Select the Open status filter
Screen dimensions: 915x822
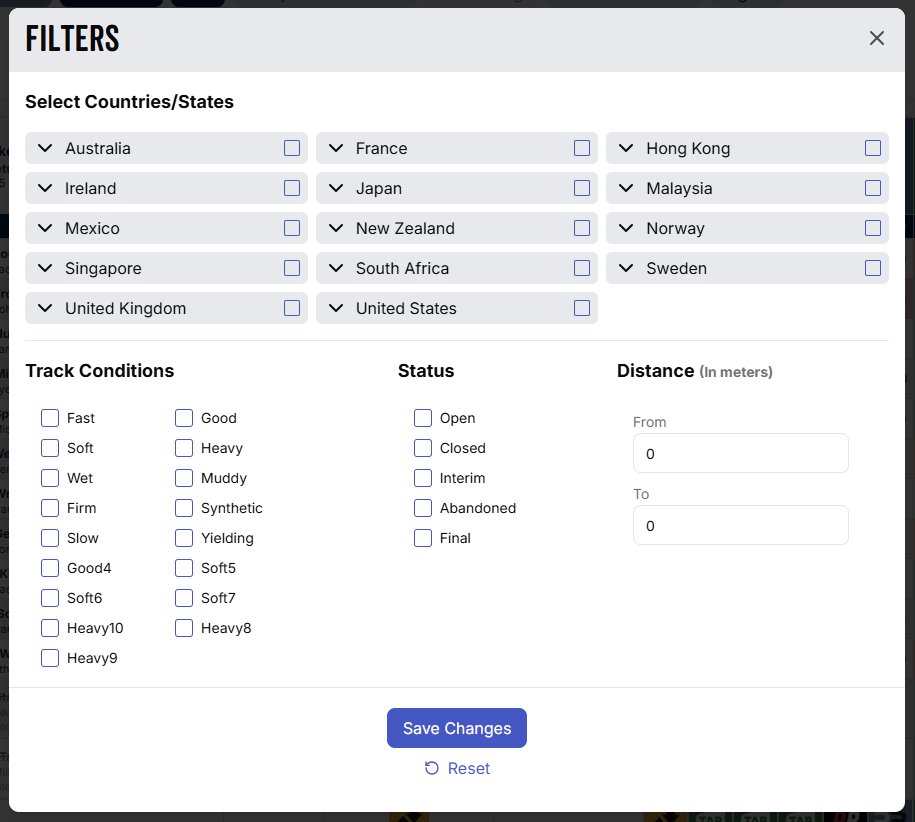point(423,418)
